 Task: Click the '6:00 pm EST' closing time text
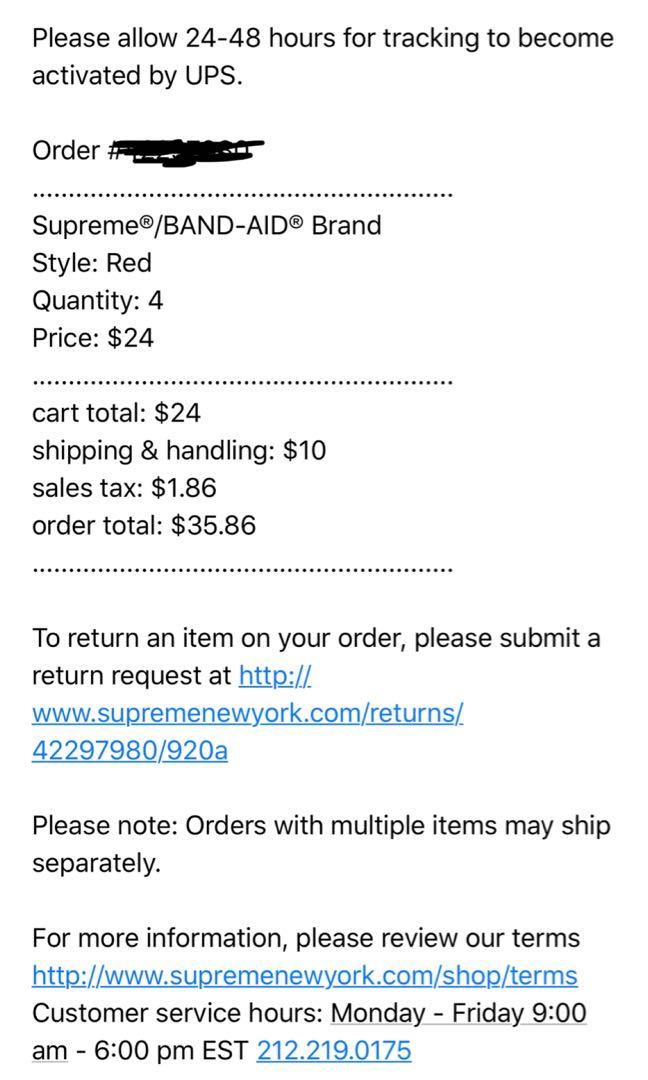click(x=170, y=1051)
